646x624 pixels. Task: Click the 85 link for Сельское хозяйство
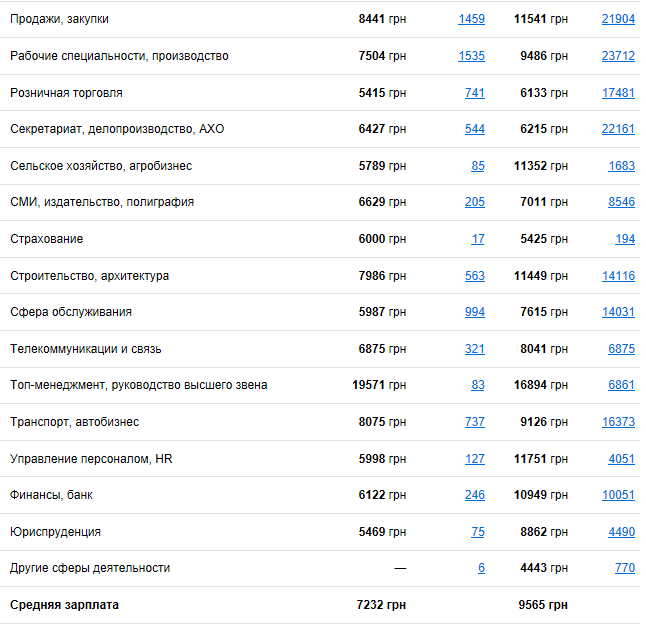(x=478, y=166)
